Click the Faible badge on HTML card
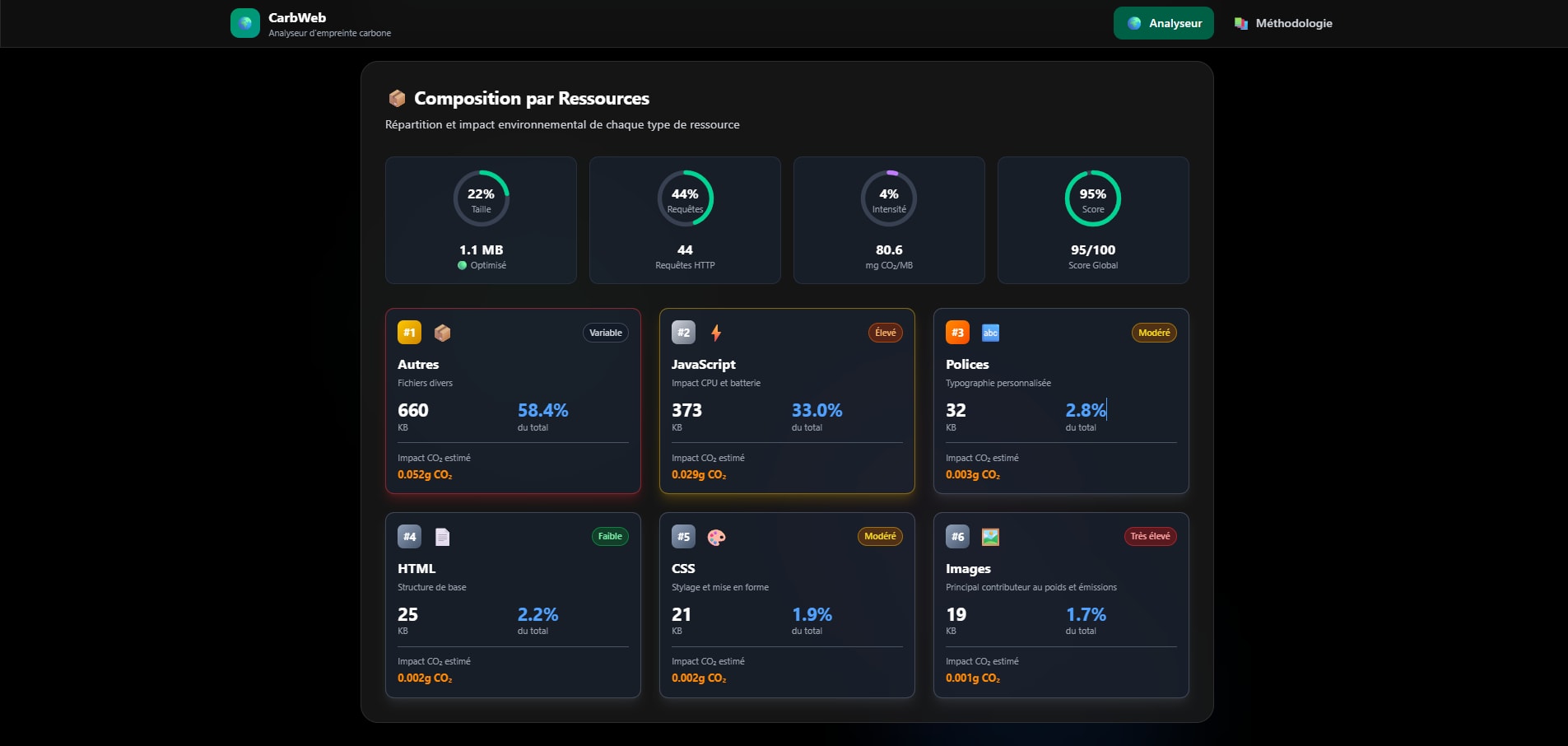 (610, 537)
